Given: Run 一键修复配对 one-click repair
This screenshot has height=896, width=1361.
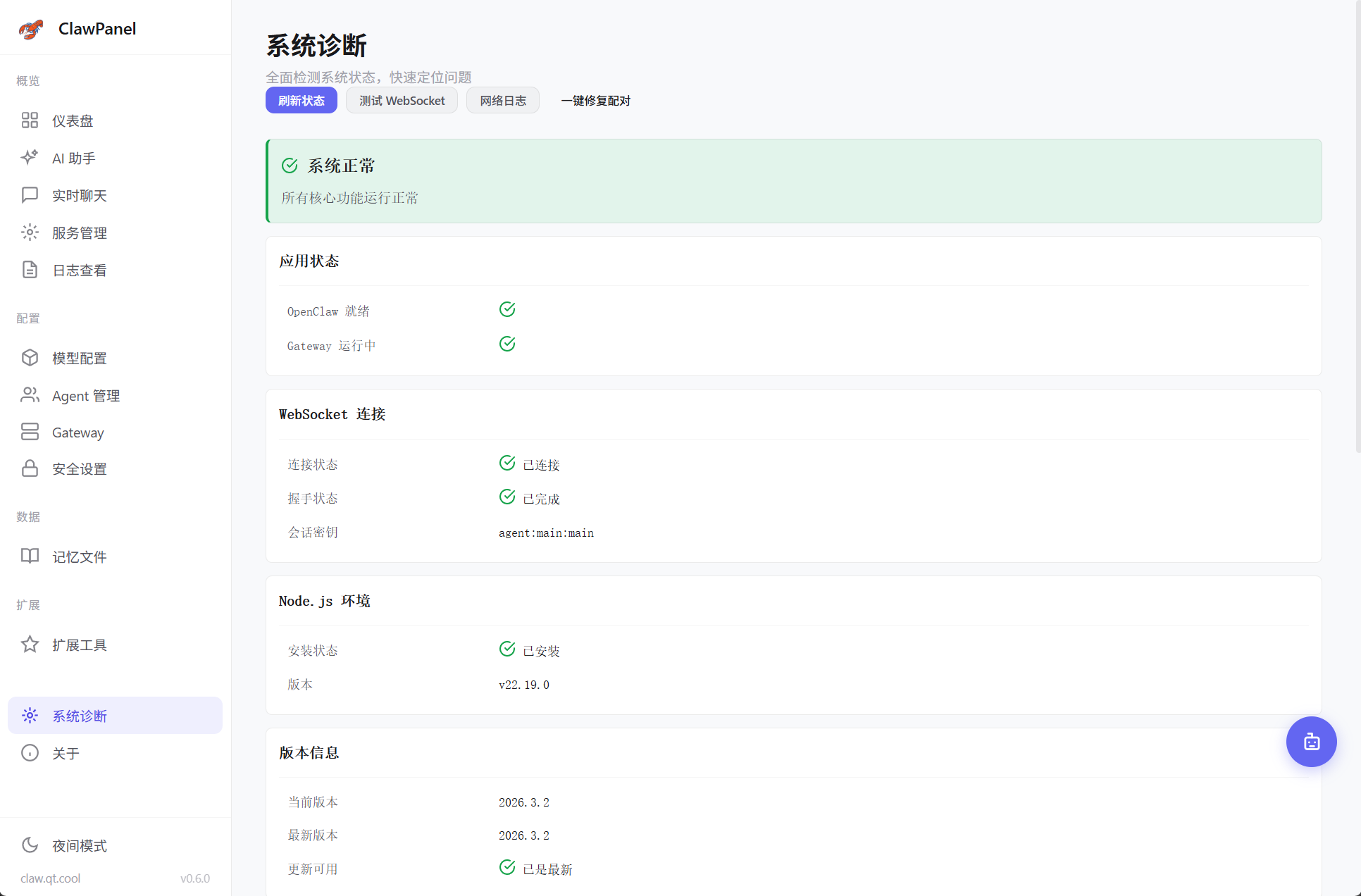Looking at the screenshot, I should coord(595,100).
